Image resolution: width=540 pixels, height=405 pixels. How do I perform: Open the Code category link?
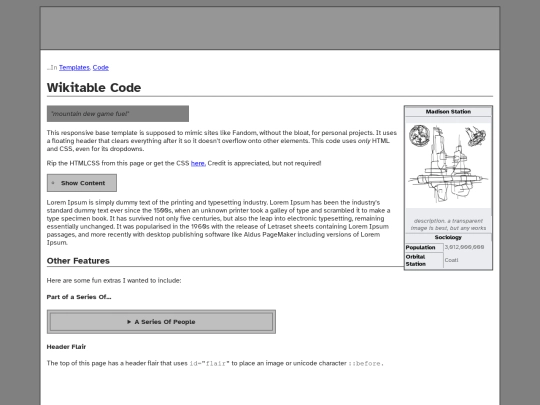coord(101,68)
